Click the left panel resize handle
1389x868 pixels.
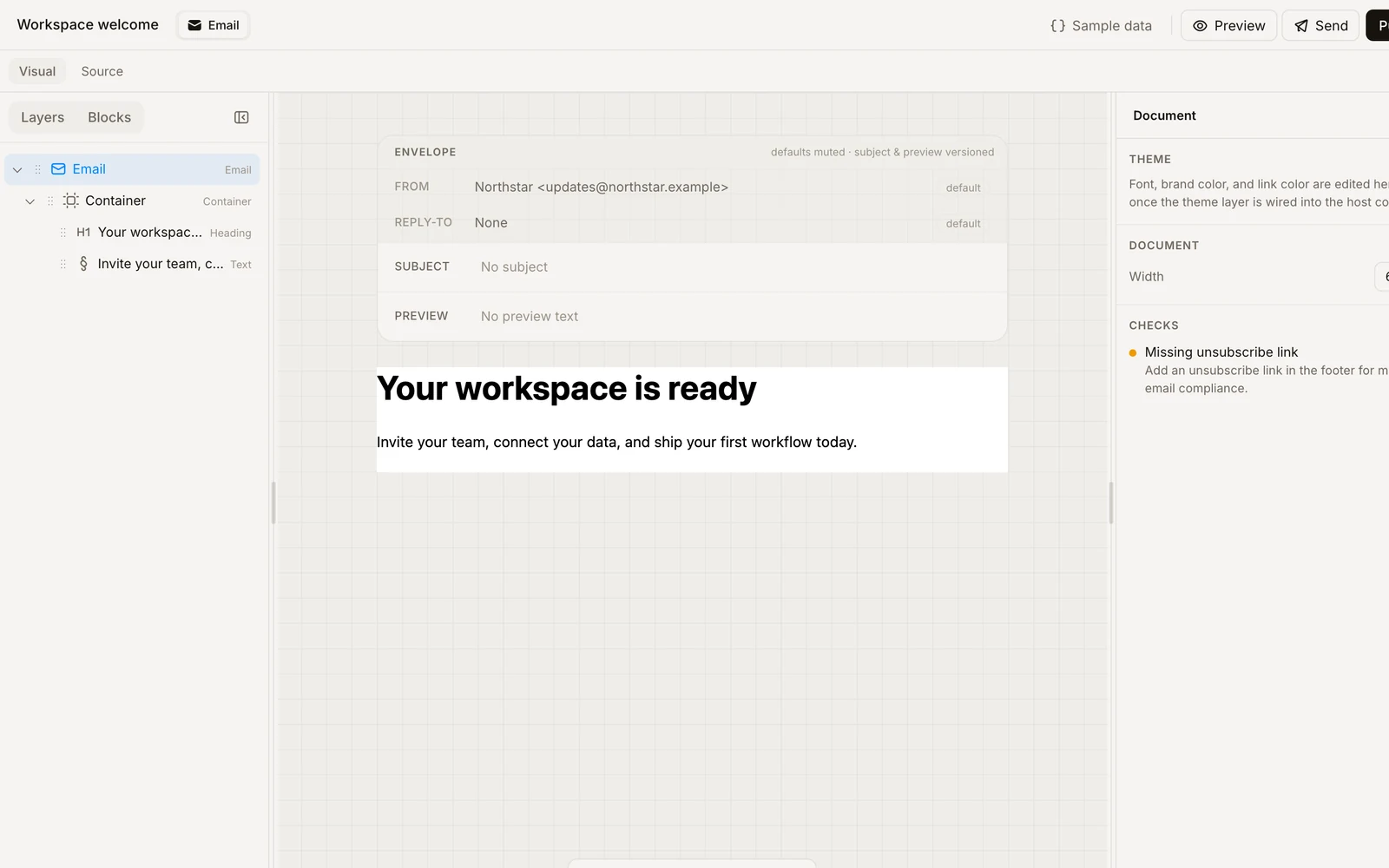(x=273, y=503)
